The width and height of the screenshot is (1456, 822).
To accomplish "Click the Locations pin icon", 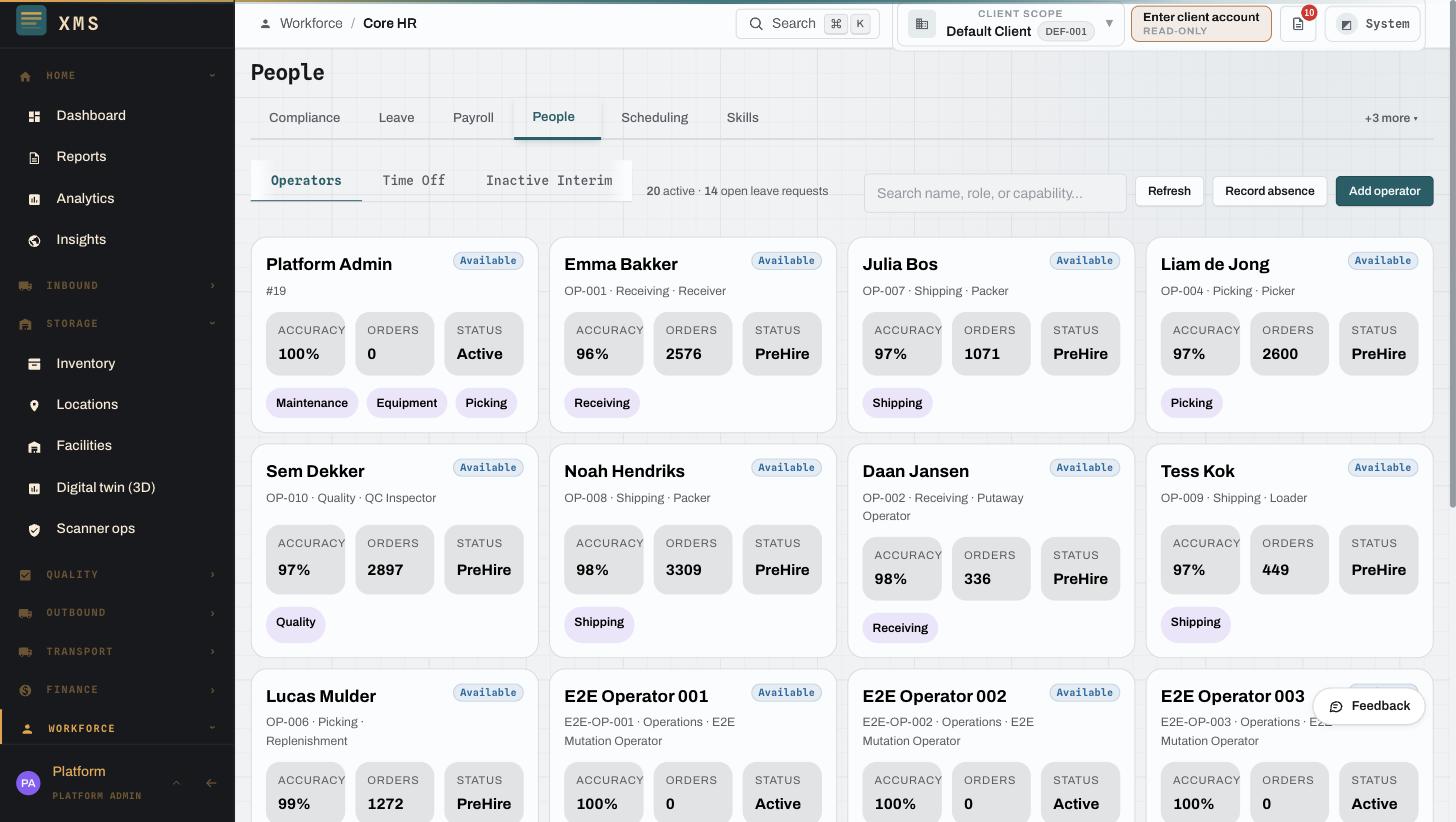I will 34,405.
